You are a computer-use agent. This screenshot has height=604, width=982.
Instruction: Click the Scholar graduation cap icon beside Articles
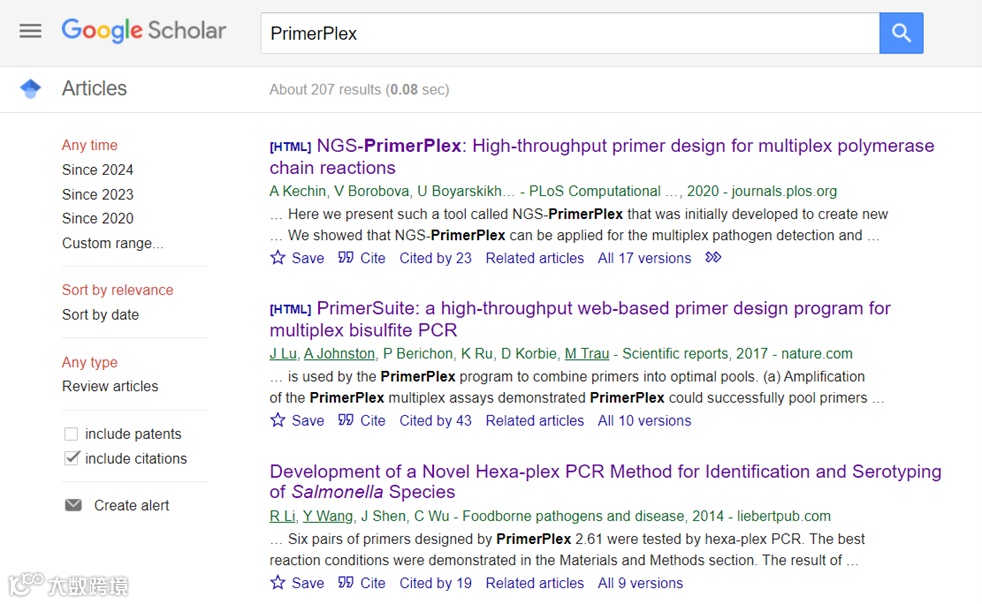(x=31, y=88)
